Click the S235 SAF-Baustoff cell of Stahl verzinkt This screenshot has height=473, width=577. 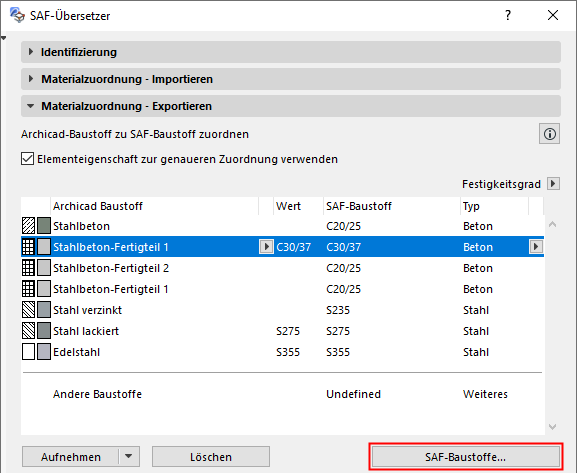(338, 310)
